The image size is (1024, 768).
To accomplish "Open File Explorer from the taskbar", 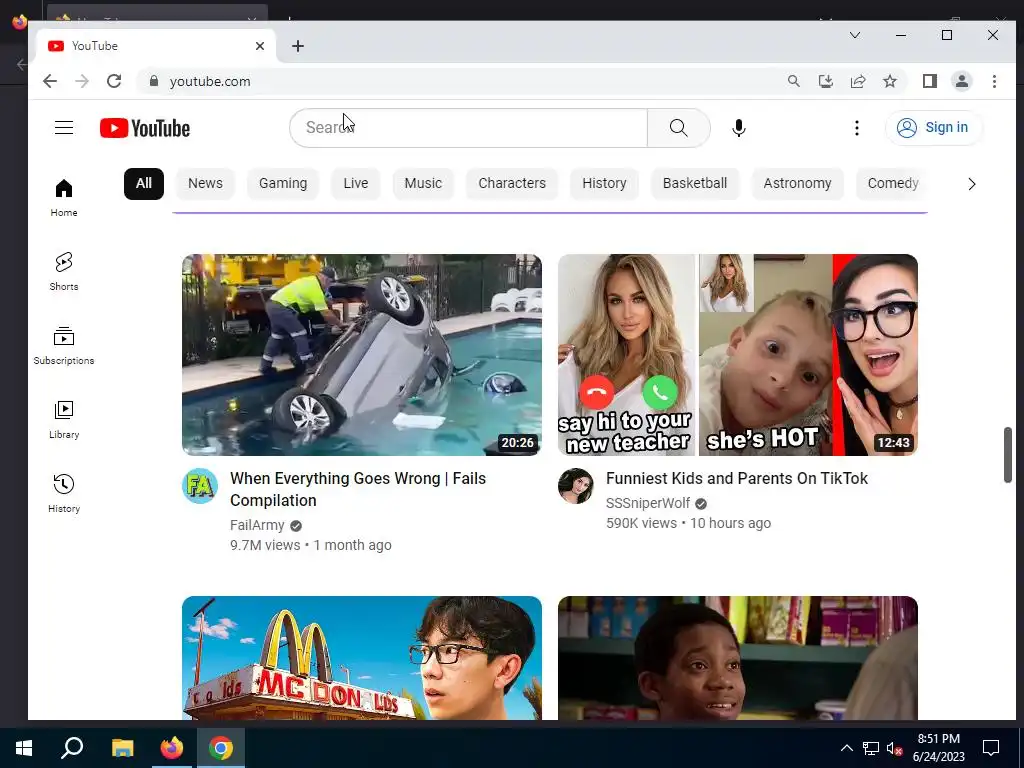I will [x=123, y=748].
